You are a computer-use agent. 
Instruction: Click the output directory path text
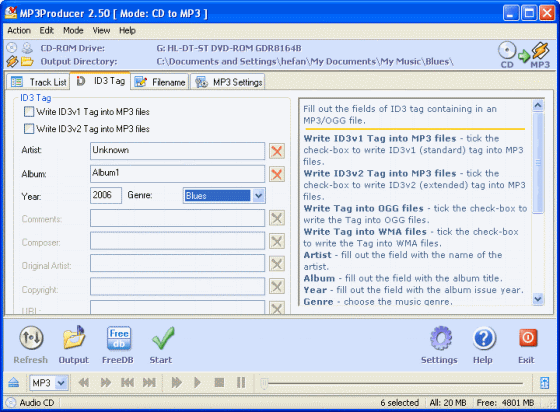[305, 61]
